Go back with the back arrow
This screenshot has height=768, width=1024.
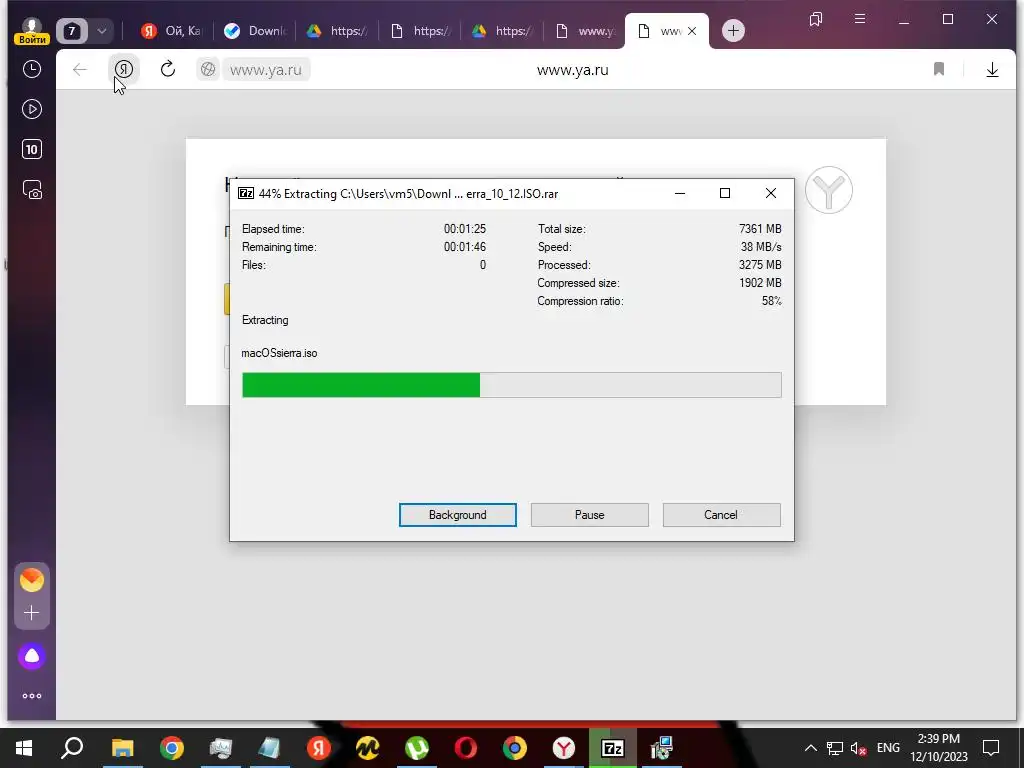80,69
